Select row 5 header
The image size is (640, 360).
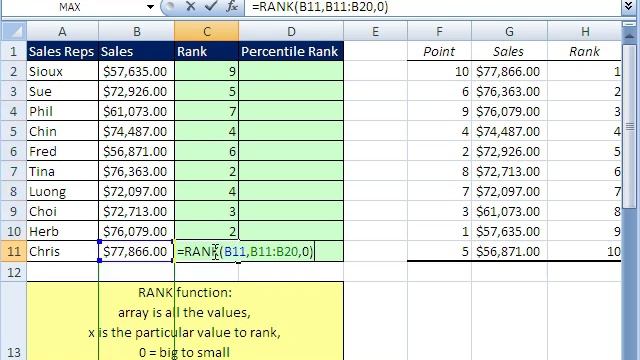(x=14, y=131)
